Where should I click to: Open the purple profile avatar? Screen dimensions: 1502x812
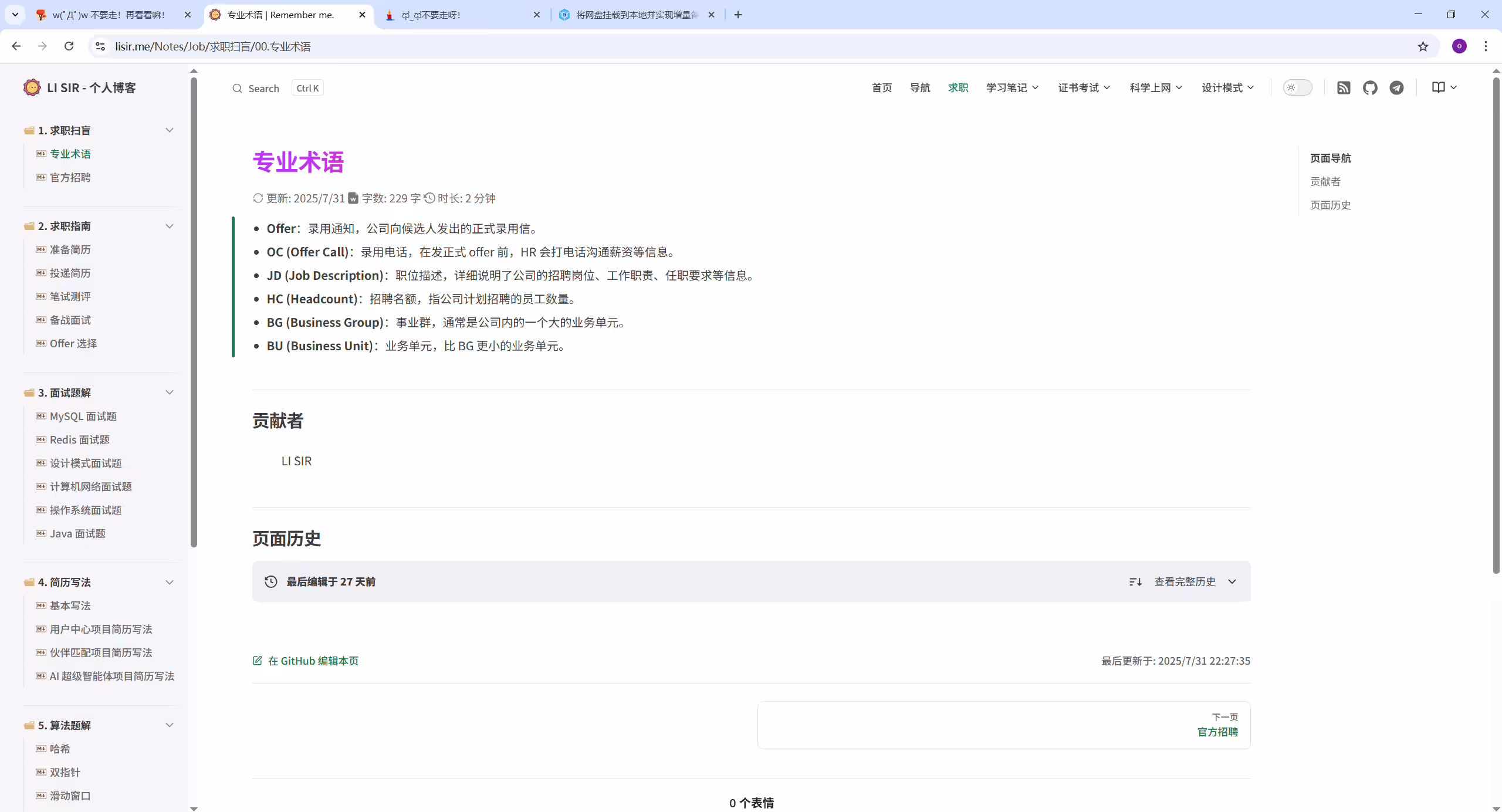point(1459,46)
